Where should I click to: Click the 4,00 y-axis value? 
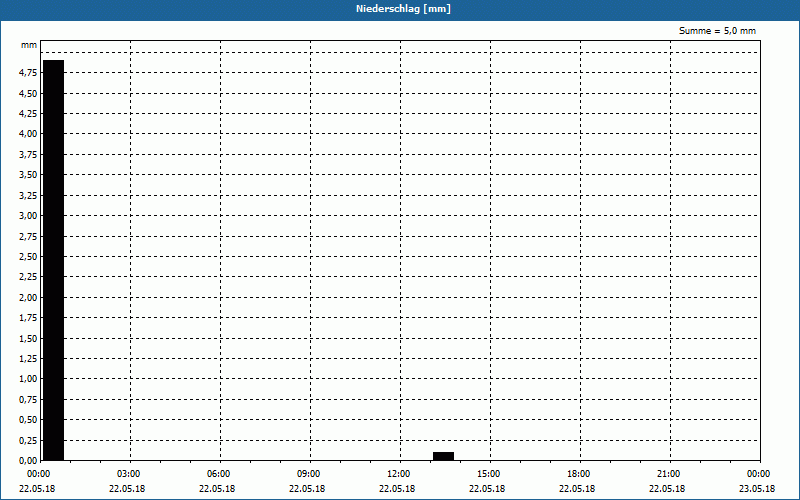[28, 134]
